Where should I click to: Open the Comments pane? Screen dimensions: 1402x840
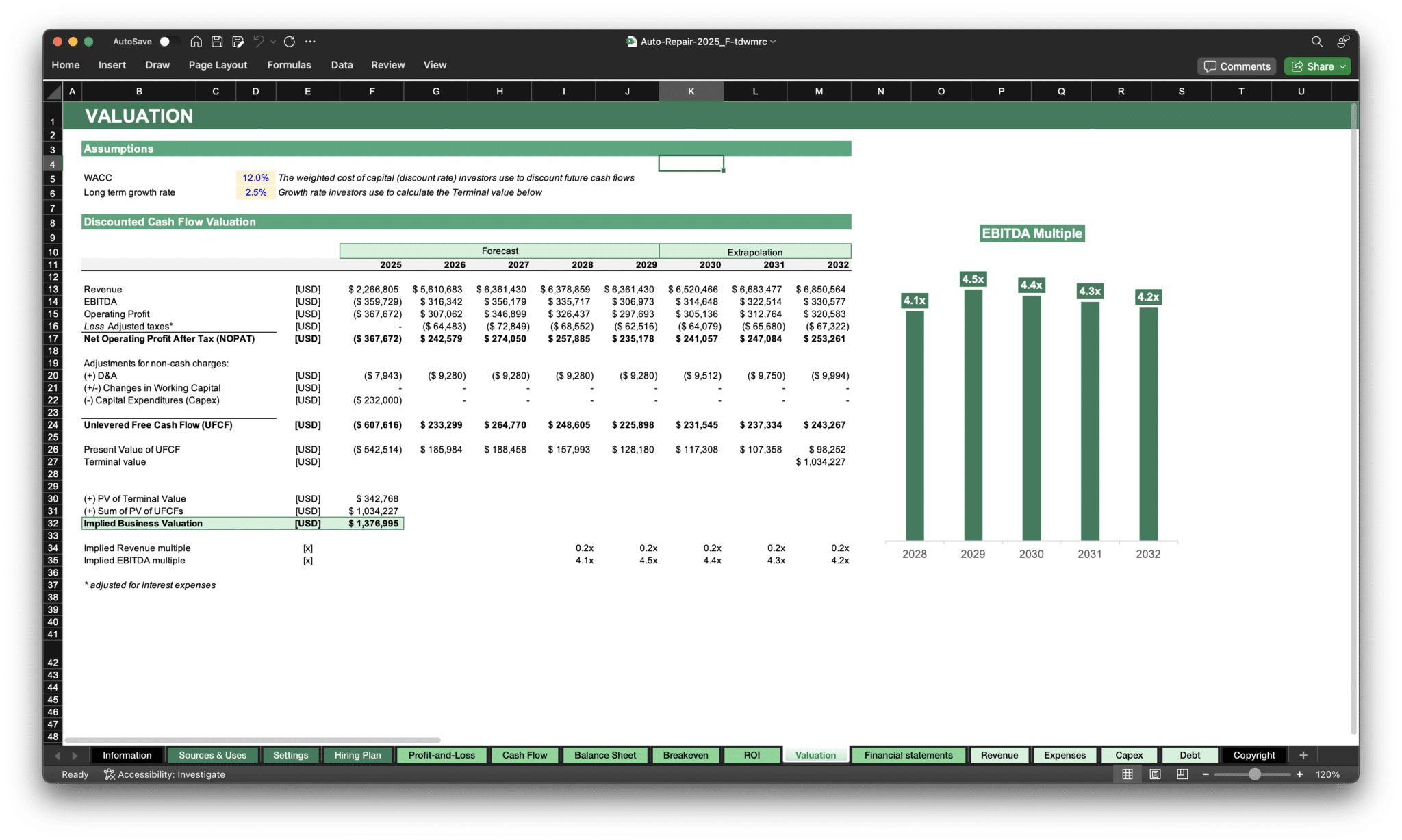[x=1237, y=66]
